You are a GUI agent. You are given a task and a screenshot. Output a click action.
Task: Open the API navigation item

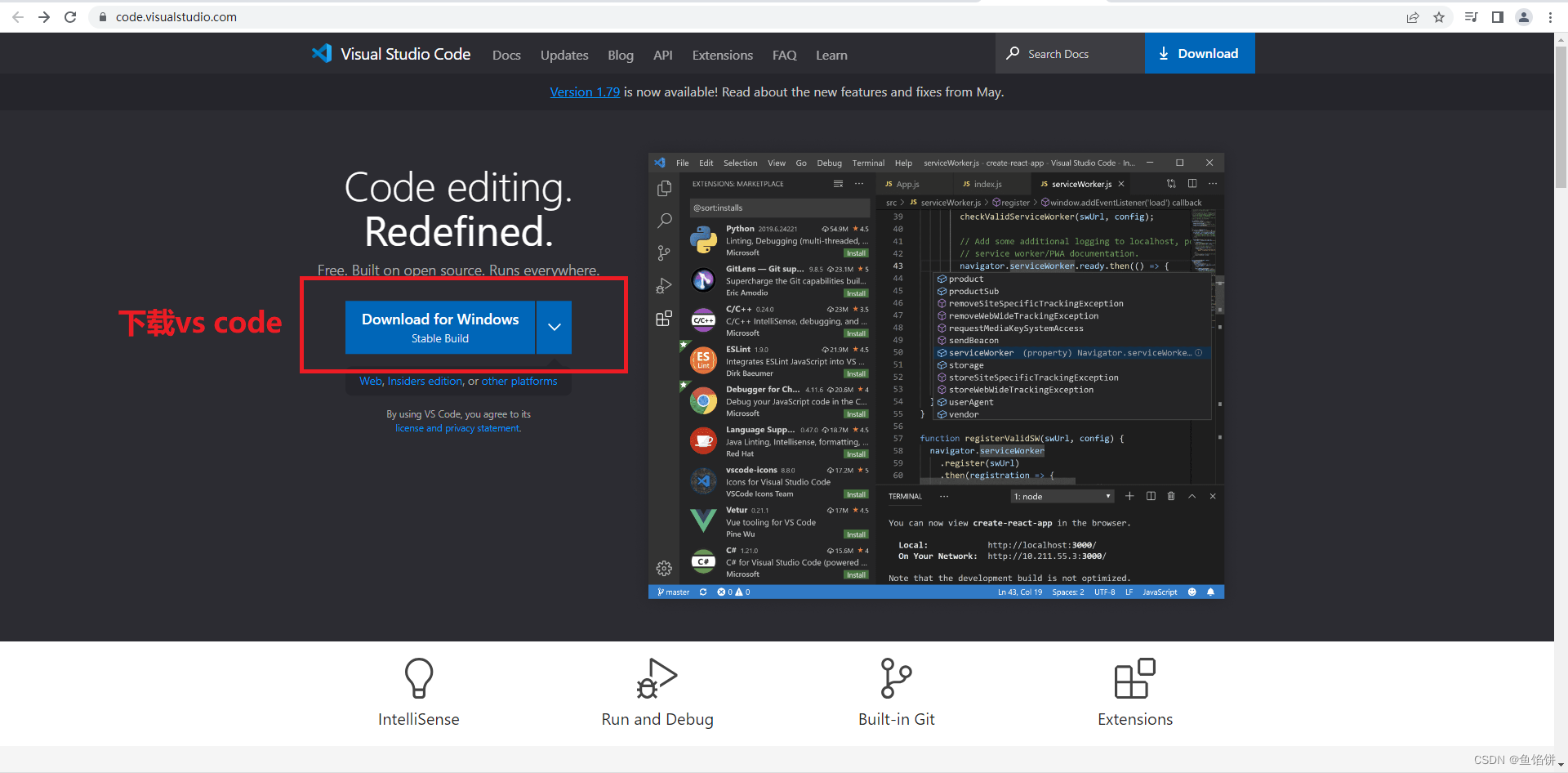point(663,55)
